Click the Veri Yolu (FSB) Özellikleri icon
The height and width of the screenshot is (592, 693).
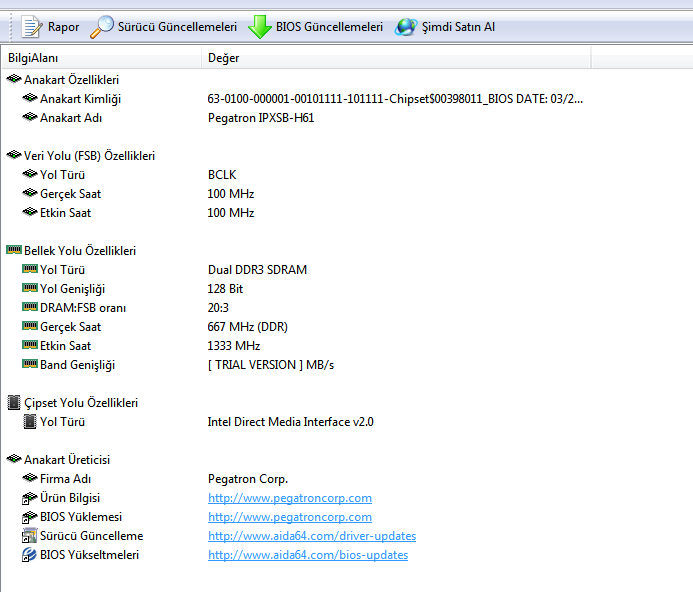coord(14,155)
